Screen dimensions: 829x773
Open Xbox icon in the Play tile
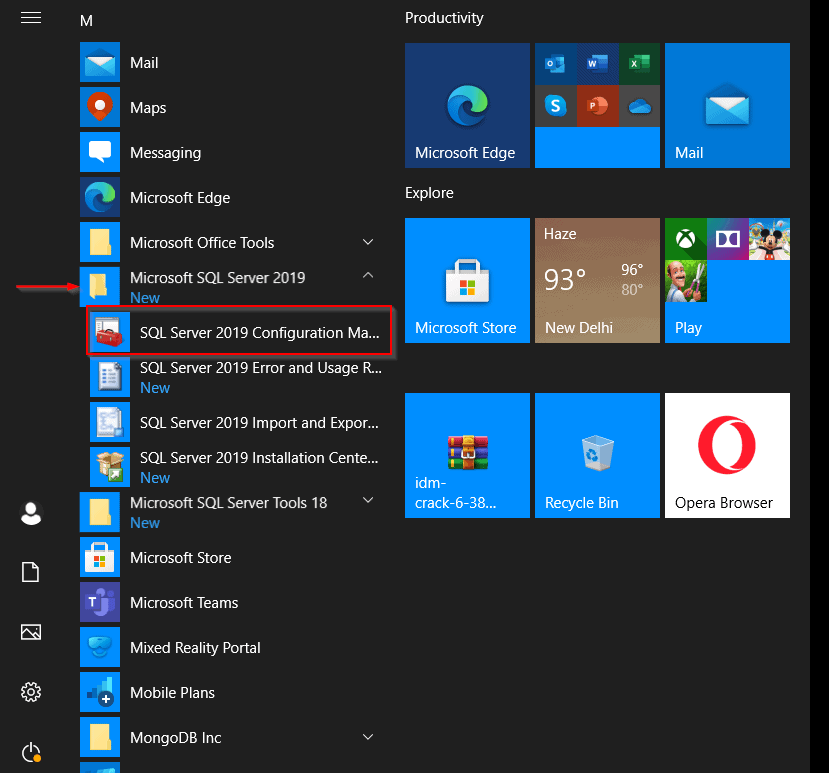click(686, 239)
